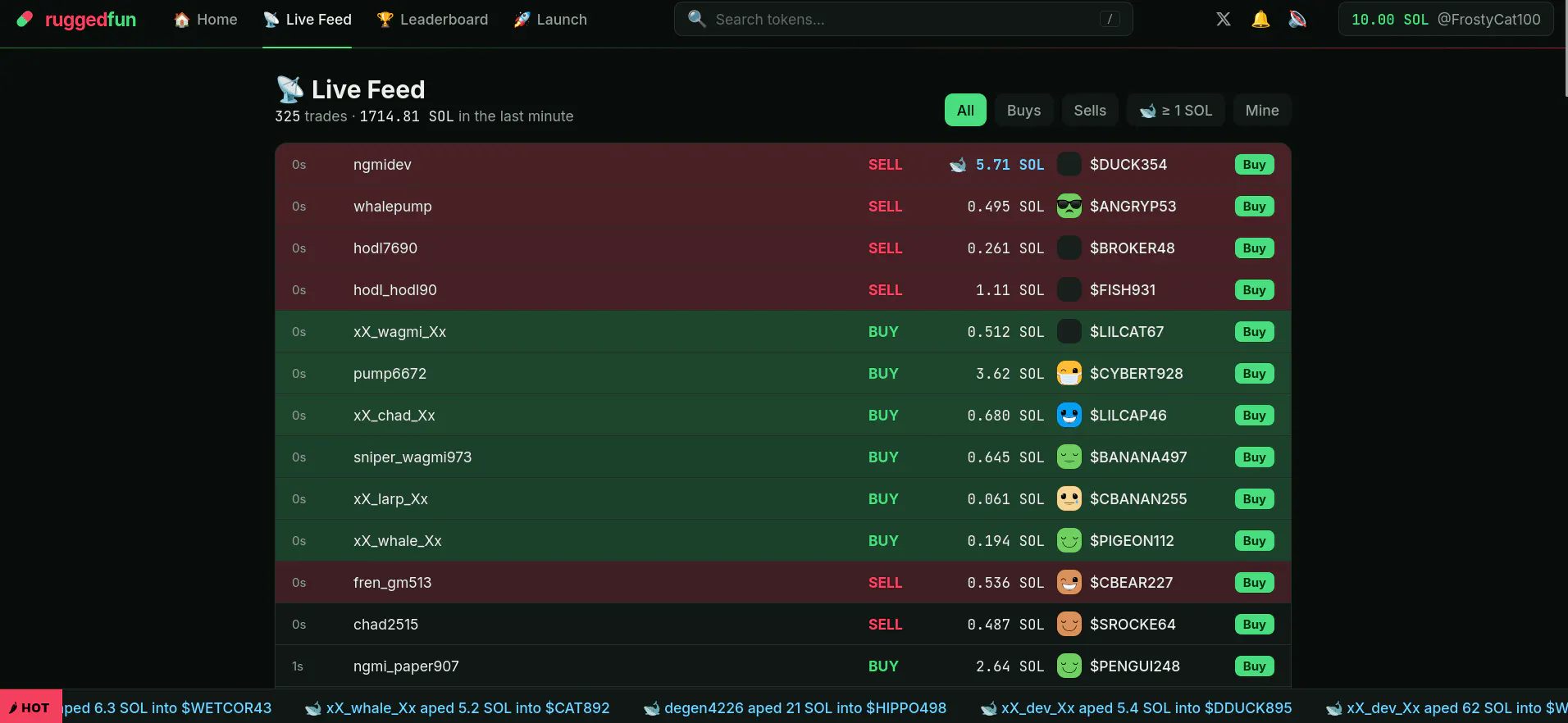Click the ruggedfun logo
This screenshot has width=1568, height=723.
point(77,19)
